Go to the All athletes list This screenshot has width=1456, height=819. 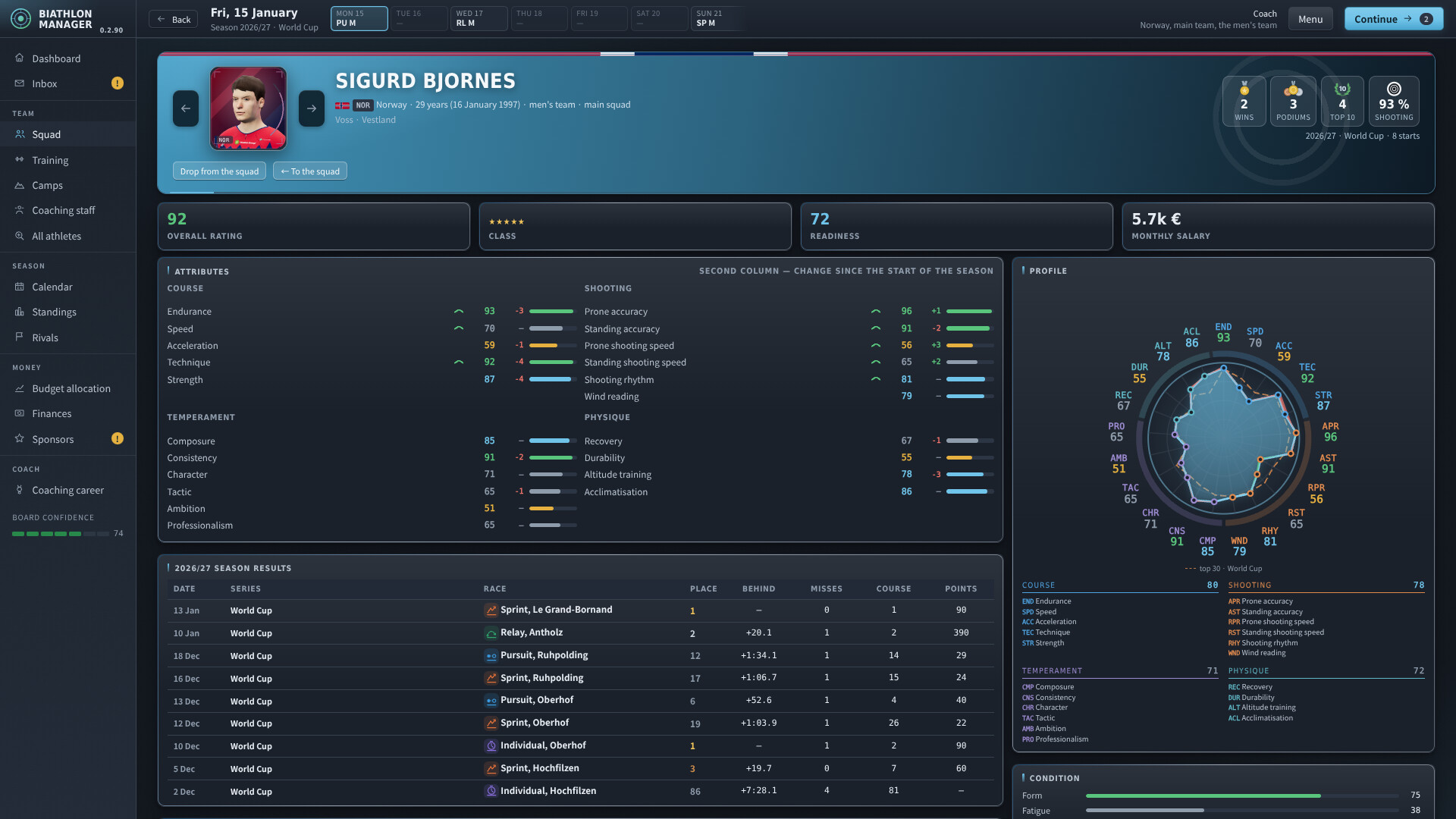pos(68,236)
